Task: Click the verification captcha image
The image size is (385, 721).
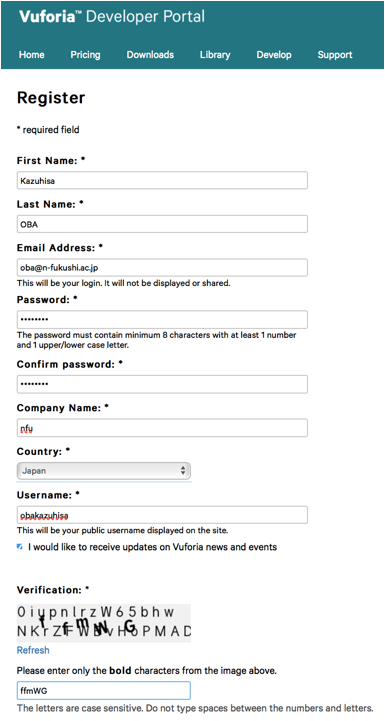Action: [103, 623]
